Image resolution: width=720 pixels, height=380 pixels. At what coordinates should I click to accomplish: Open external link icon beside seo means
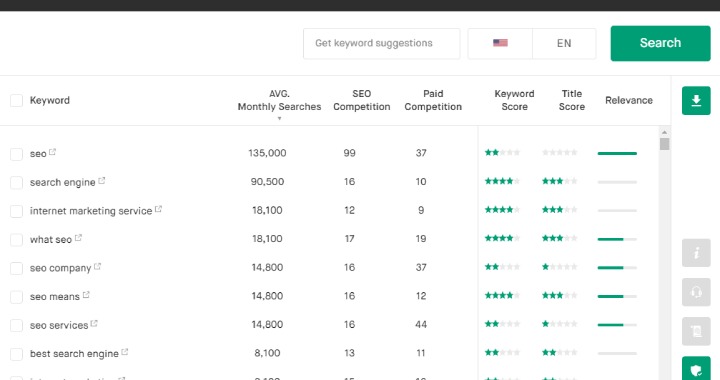(x=86, y=295)
